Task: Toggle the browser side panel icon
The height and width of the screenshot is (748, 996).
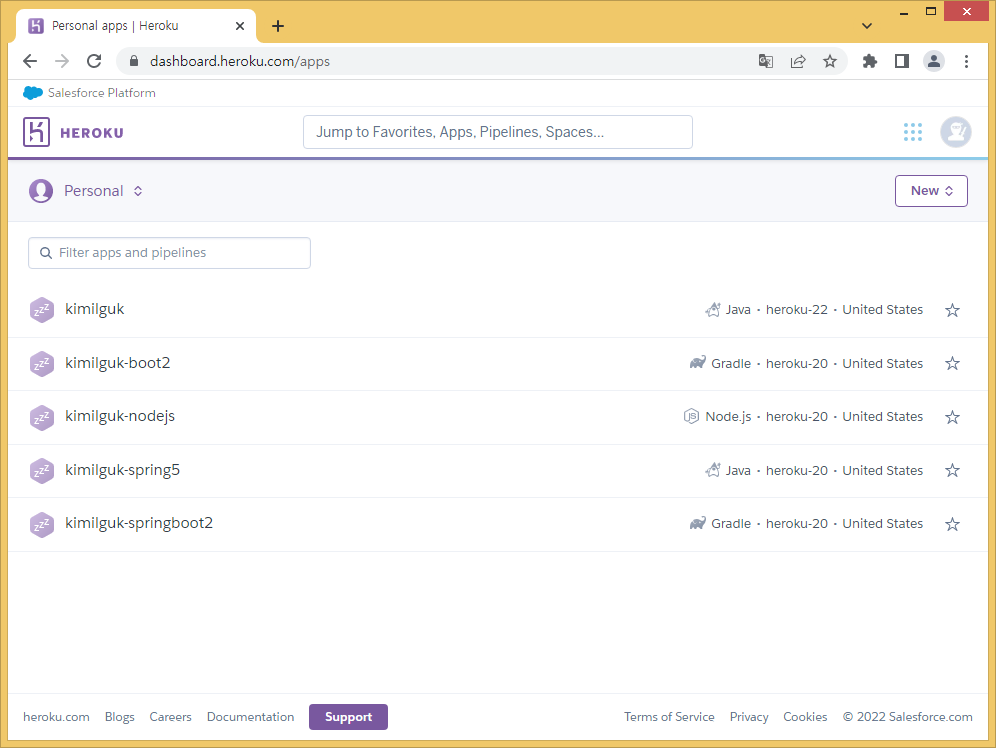Action: click(901, 61)
